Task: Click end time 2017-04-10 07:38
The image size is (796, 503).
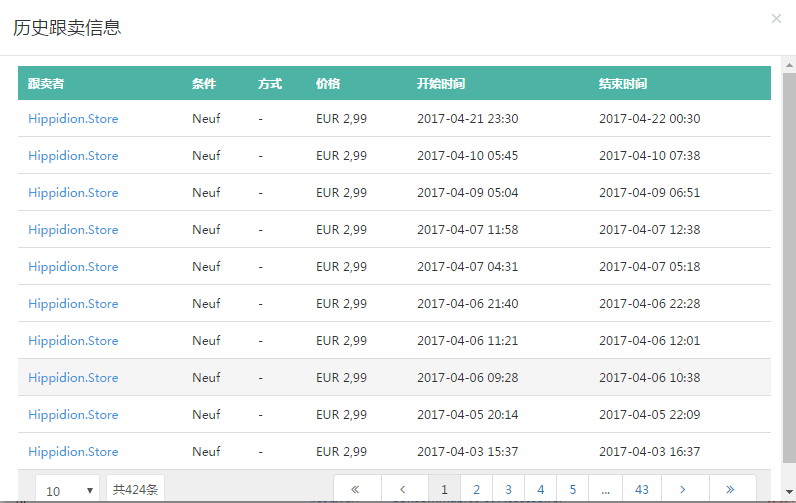Action: coord(649,156)
